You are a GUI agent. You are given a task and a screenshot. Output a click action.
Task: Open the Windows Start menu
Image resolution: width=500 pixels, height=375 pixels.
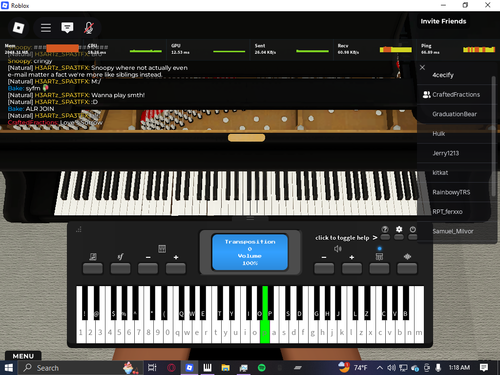(x=9, y=368)
